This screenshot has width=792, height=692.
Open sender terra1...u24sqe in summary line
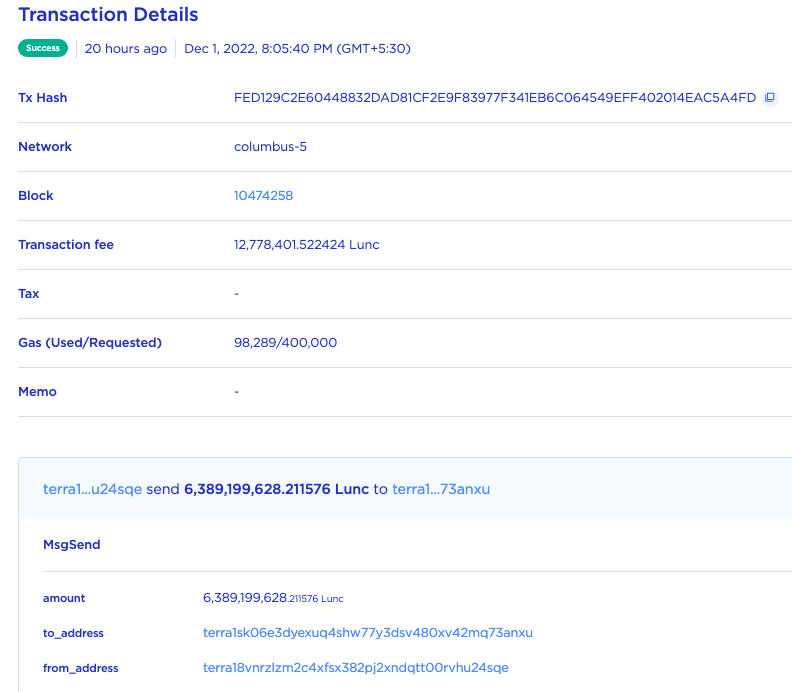tap(92, 489)
